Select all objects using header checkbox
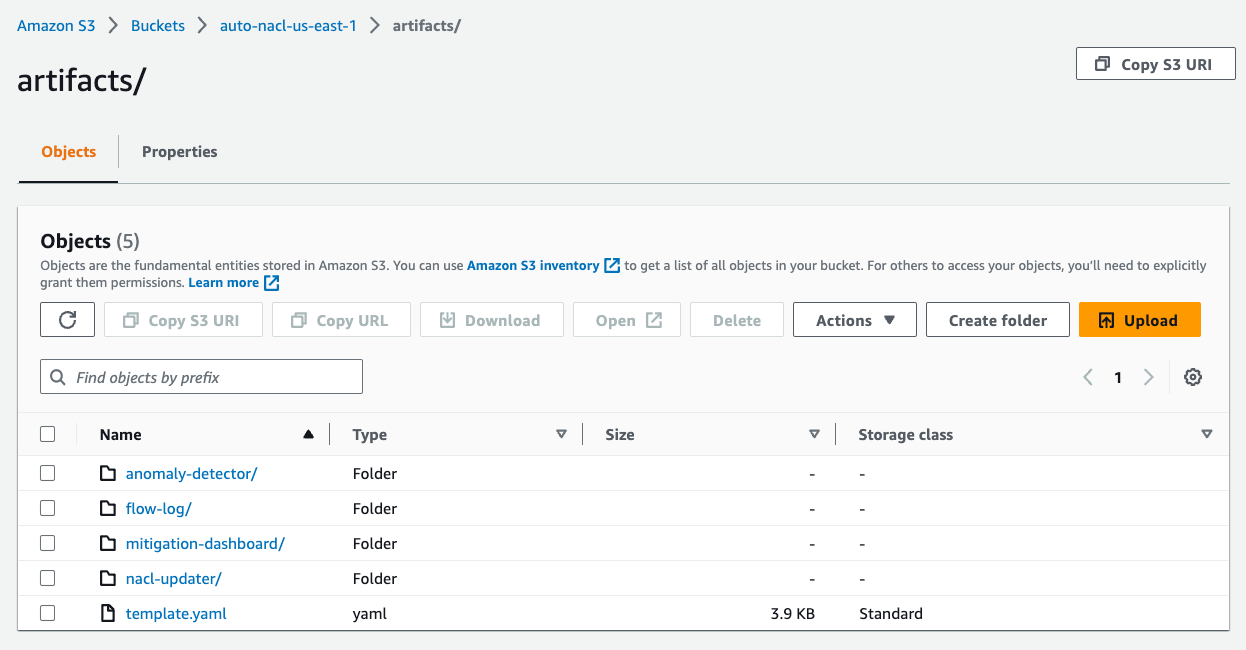This screenshot has height=650, width=1246. coord(47,433)
